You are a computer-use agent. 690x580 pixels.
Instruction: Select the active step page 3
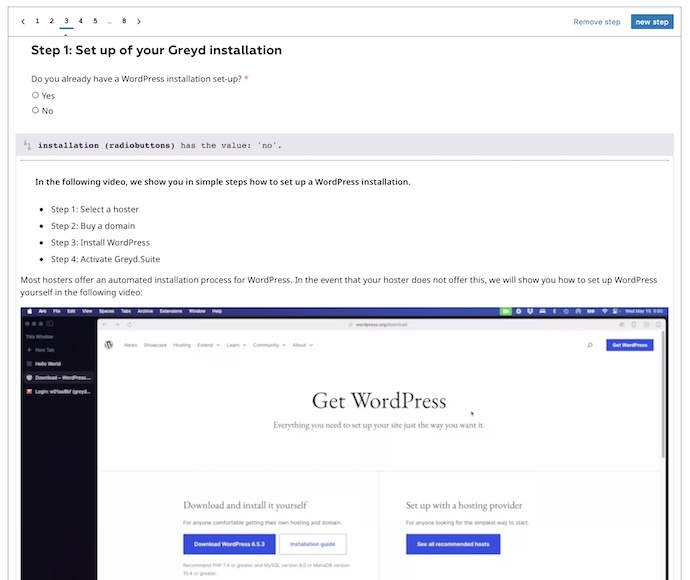point(66,21)
